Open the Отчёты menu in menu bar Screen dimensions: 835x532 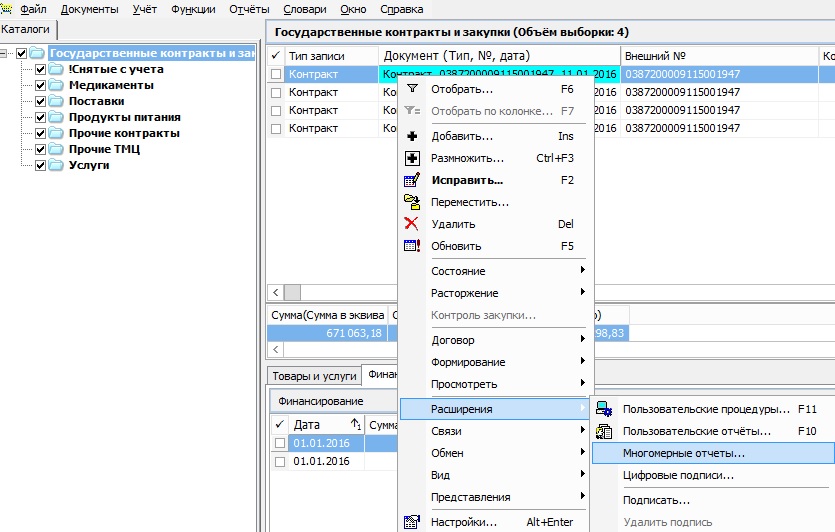(x=248, y=9)
